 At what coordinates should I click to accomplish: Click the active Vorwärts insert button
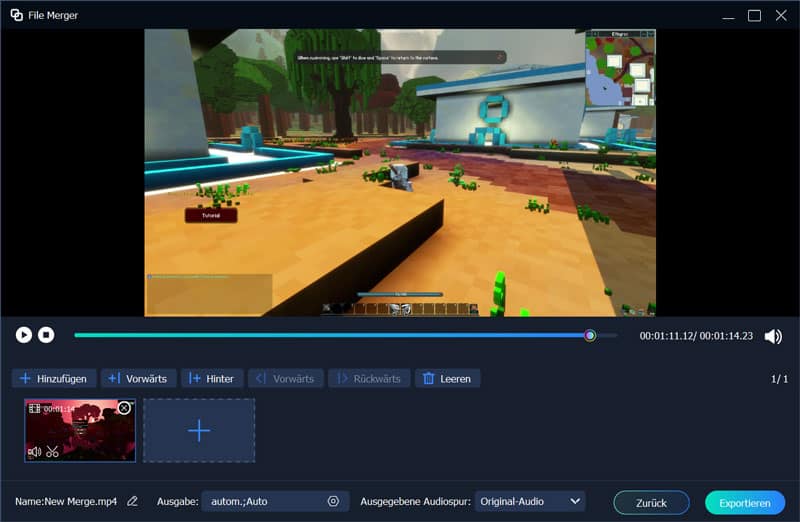click(x=139, y=378)
